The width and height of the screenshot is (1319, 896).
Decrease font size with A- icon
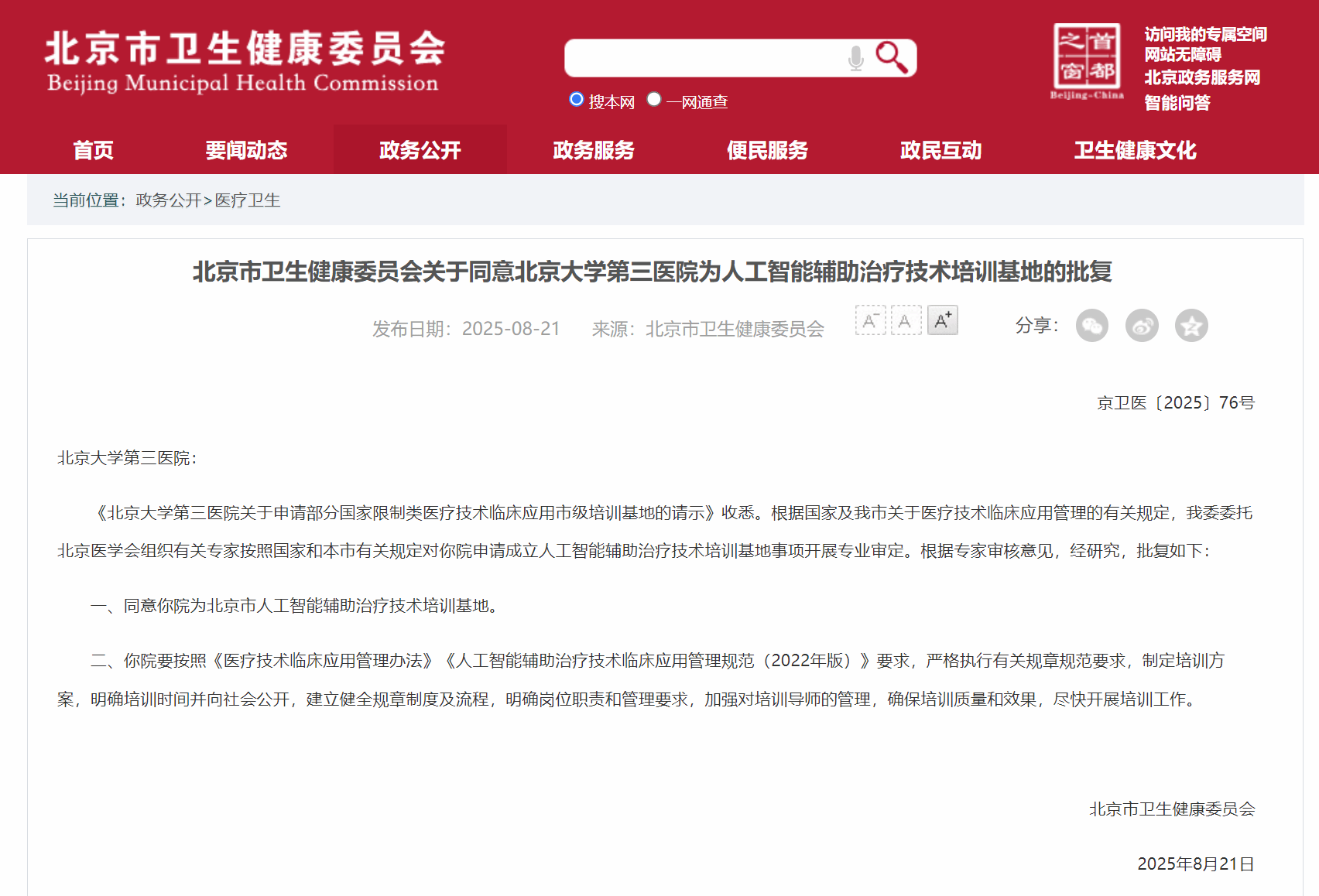870,320
